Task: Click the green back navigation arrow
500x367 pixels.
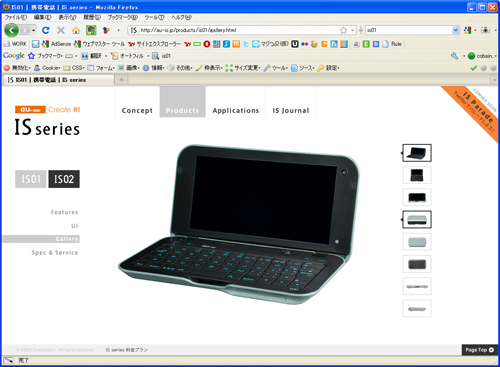Action: tap(11, 30)
